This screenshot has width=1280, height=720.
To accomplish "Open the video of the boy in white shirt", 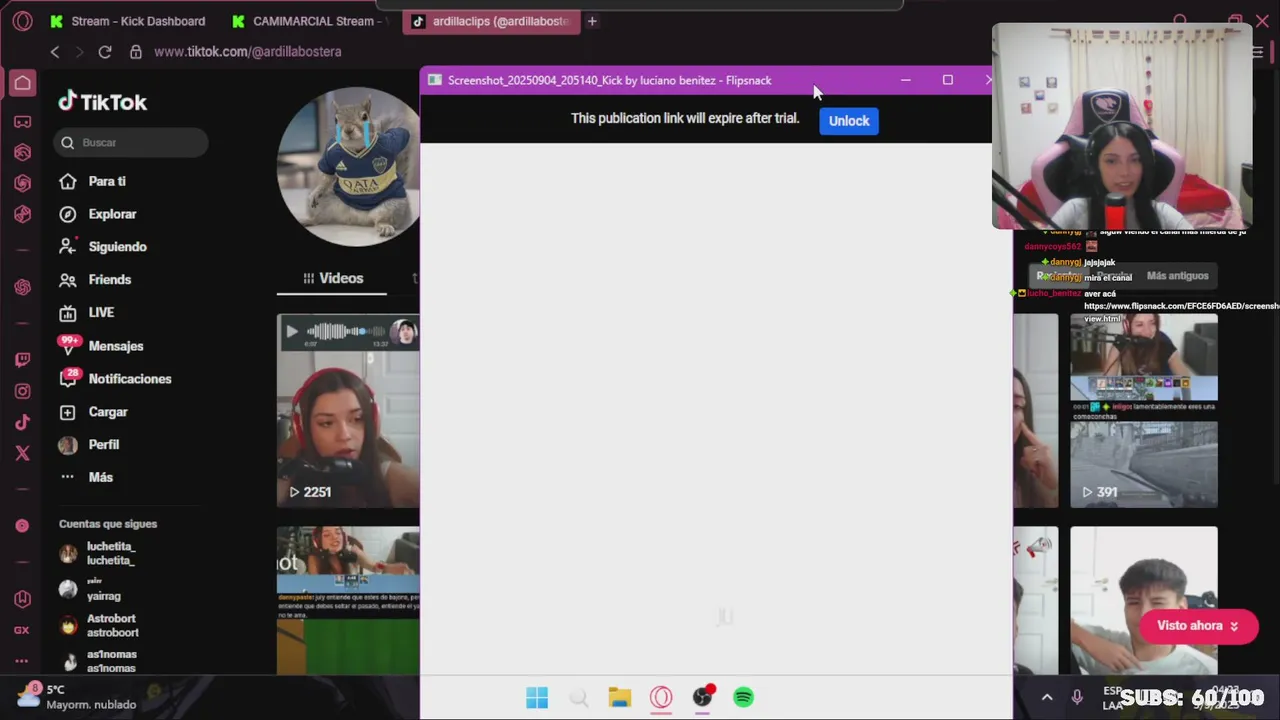I will coord(1144,600).
